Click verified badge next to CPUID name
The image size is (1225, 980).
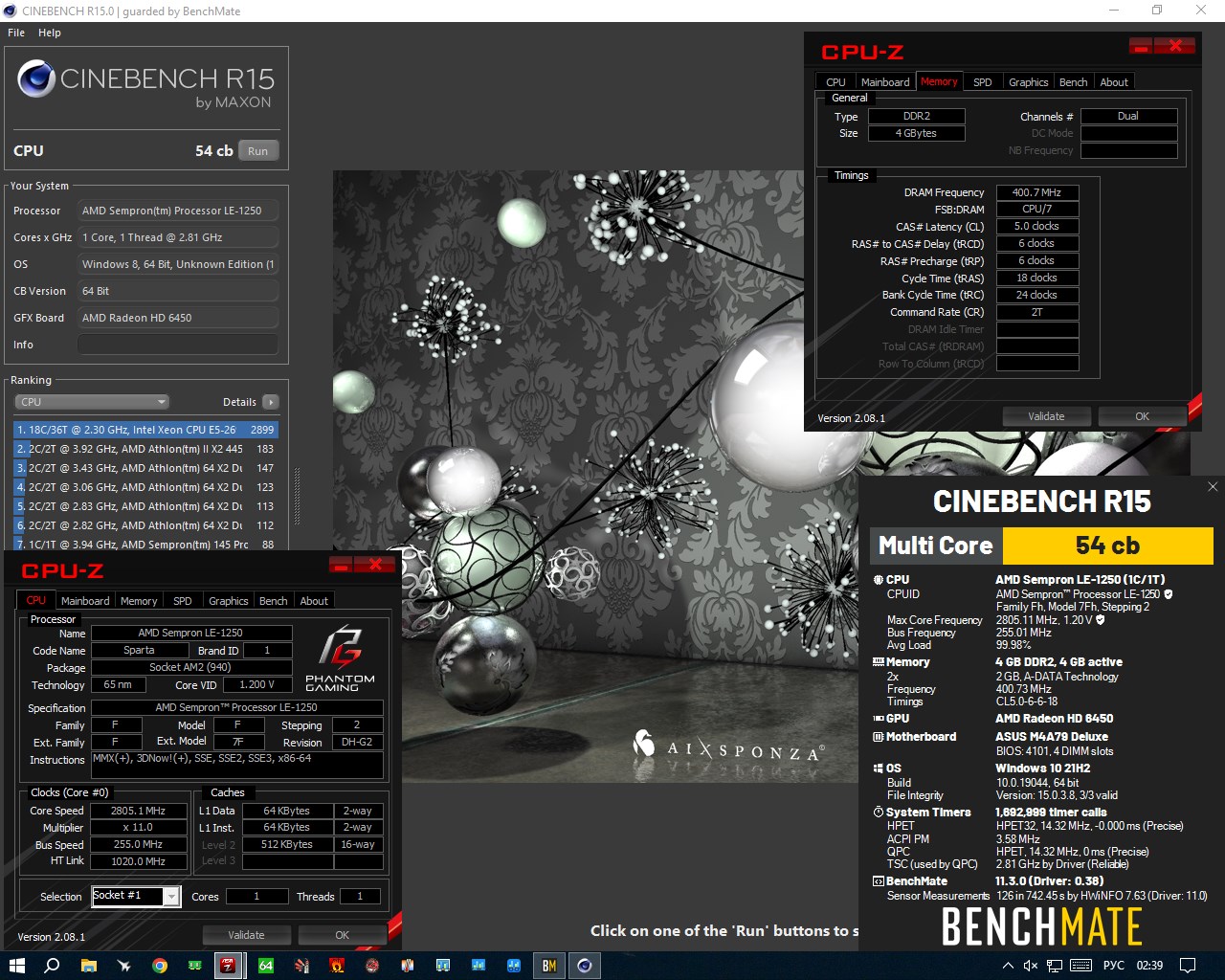click(1169, 594)
